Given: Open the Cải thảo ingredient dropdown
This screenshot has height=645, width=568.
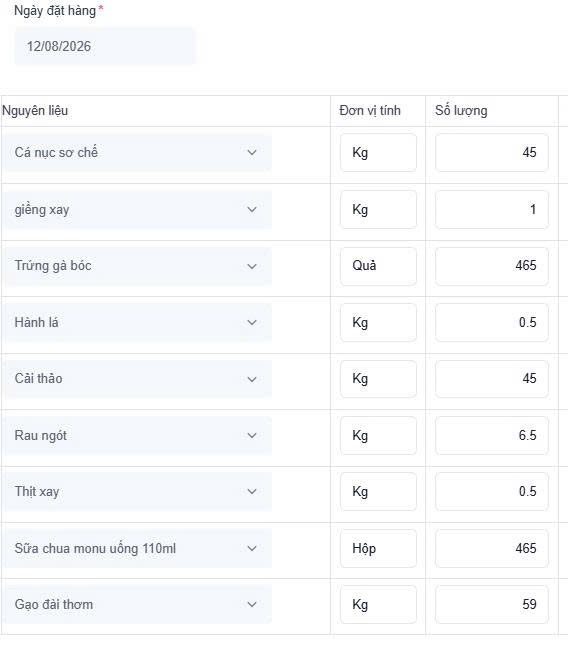Looking at the screenshot, I should coord(138,379).
